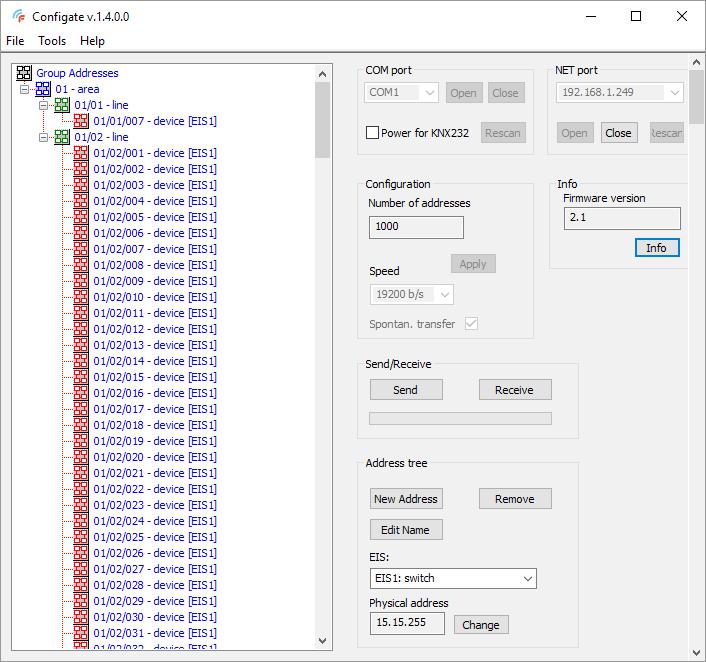Viewport: 706px width, 662px height.
Task: Click the Send button
Action: pos(406,390)
